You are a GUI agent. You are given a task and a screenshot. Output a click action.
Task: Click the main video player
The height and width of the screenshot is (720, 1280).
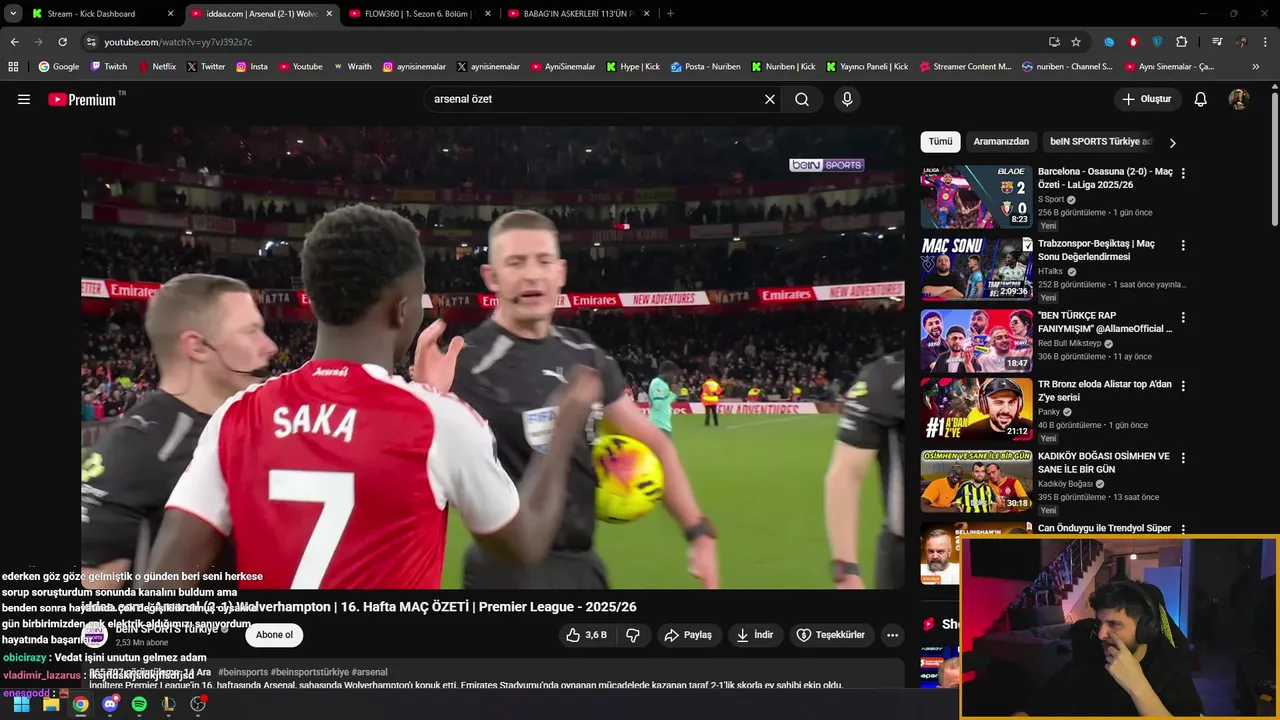[x=493, y=358]
